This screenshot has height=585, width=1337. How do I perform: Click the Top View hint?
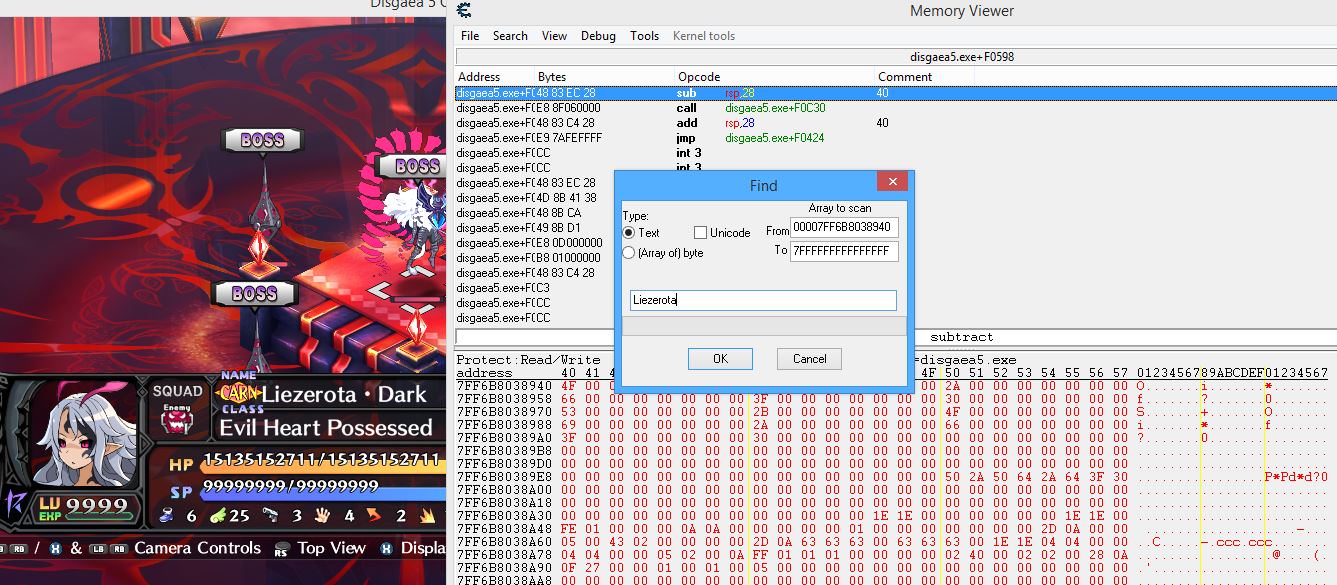coord(331,547)
